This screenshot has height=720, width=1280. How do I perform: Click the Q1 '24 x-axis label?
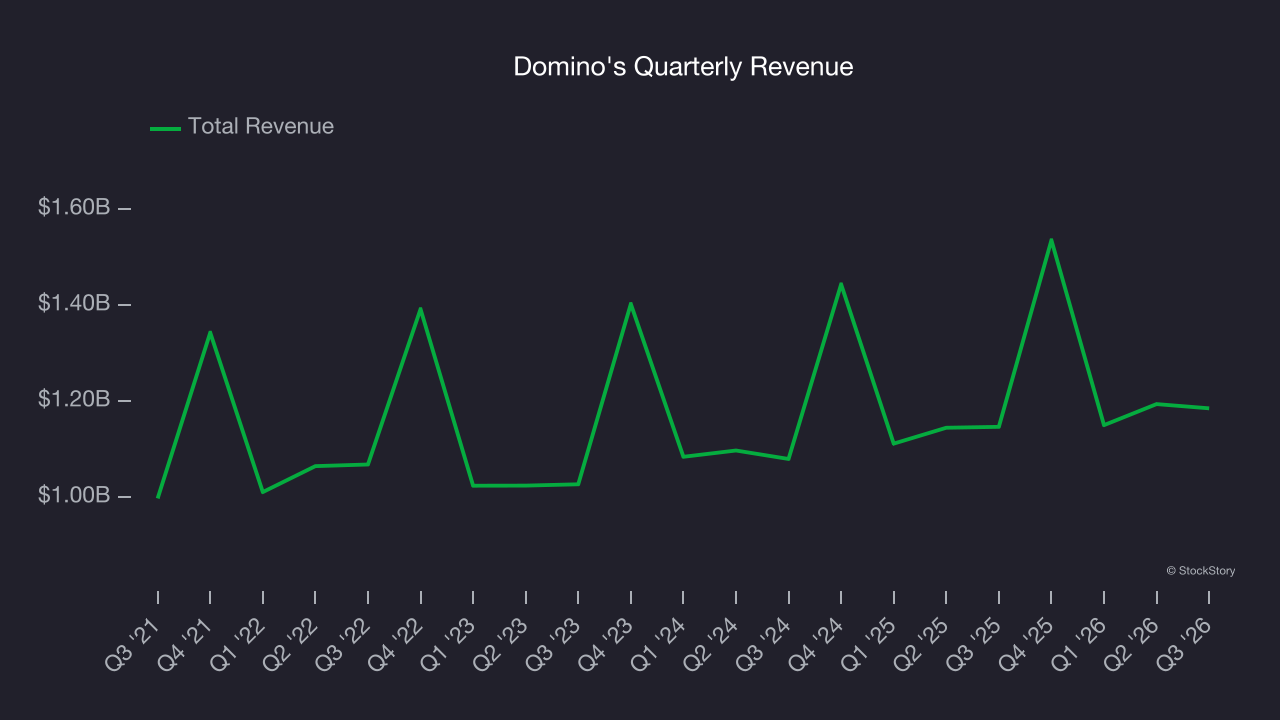click(x=660, y=643)
